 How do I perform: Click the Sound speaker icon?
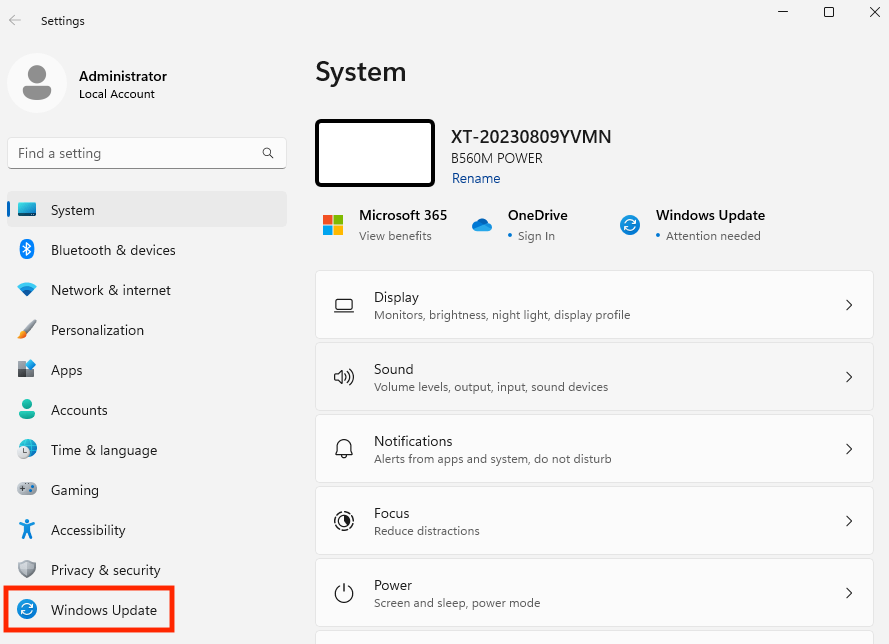[x=344, y=377]
